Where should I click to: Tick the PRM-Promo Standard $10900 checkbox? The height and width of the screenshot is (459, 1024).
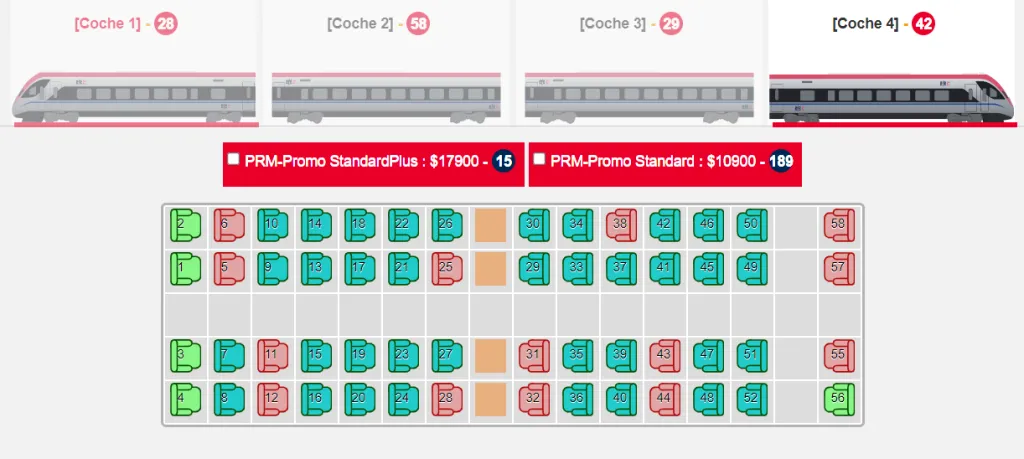(539, 159)
